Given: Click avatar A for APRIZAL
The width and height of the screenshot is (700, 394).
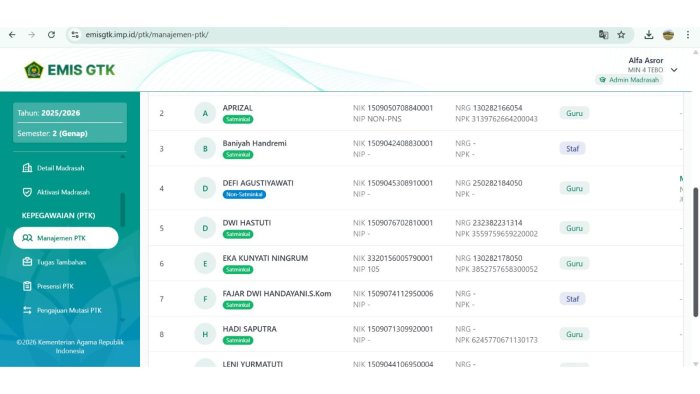Looking at the screenshot, I should click(205, 113).
